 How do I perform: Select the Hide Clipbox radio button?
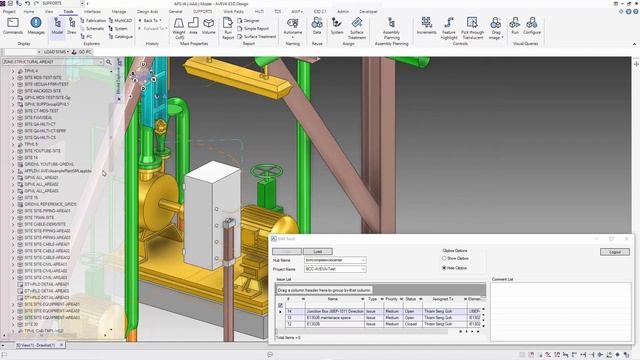coord(444,268)
